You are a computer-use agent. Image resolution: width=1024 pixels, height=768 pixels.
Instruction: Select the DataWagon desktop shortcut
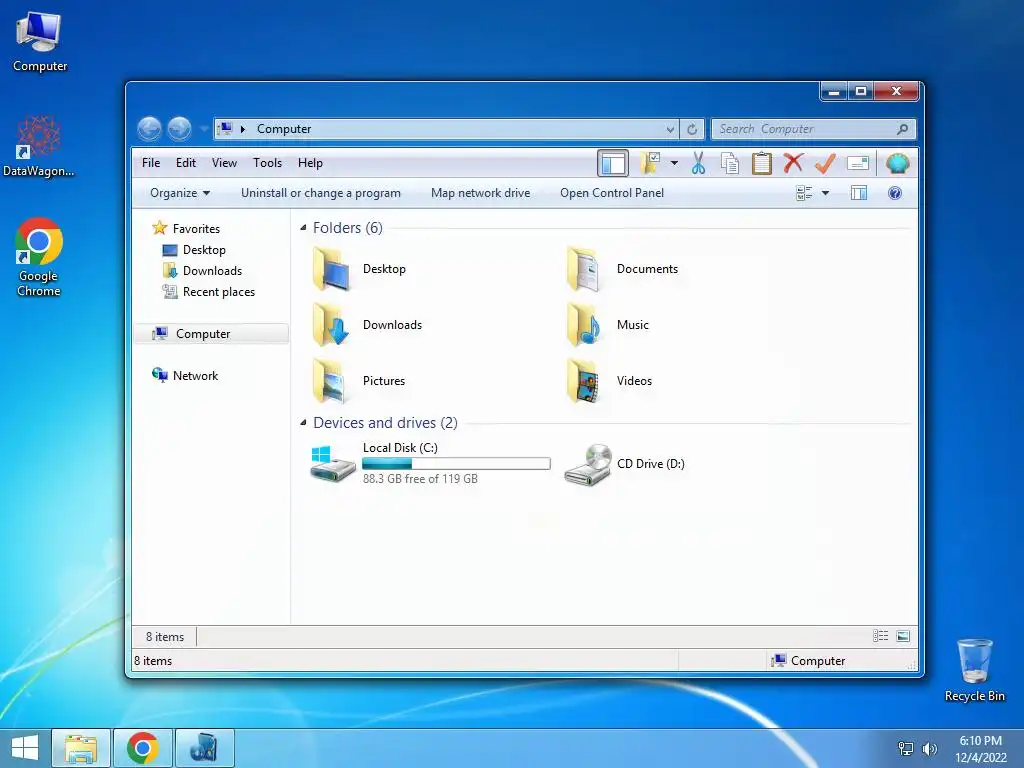39,146
